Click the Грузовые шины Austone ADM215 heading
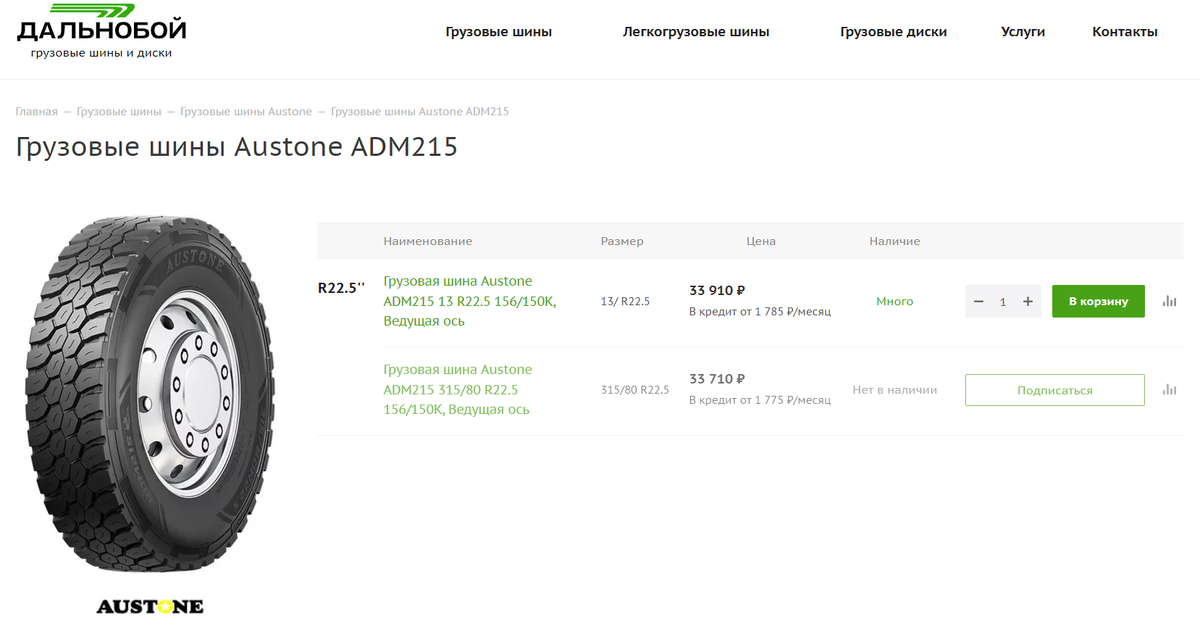This screenshot has height=630, width=1200. [237, 147]
